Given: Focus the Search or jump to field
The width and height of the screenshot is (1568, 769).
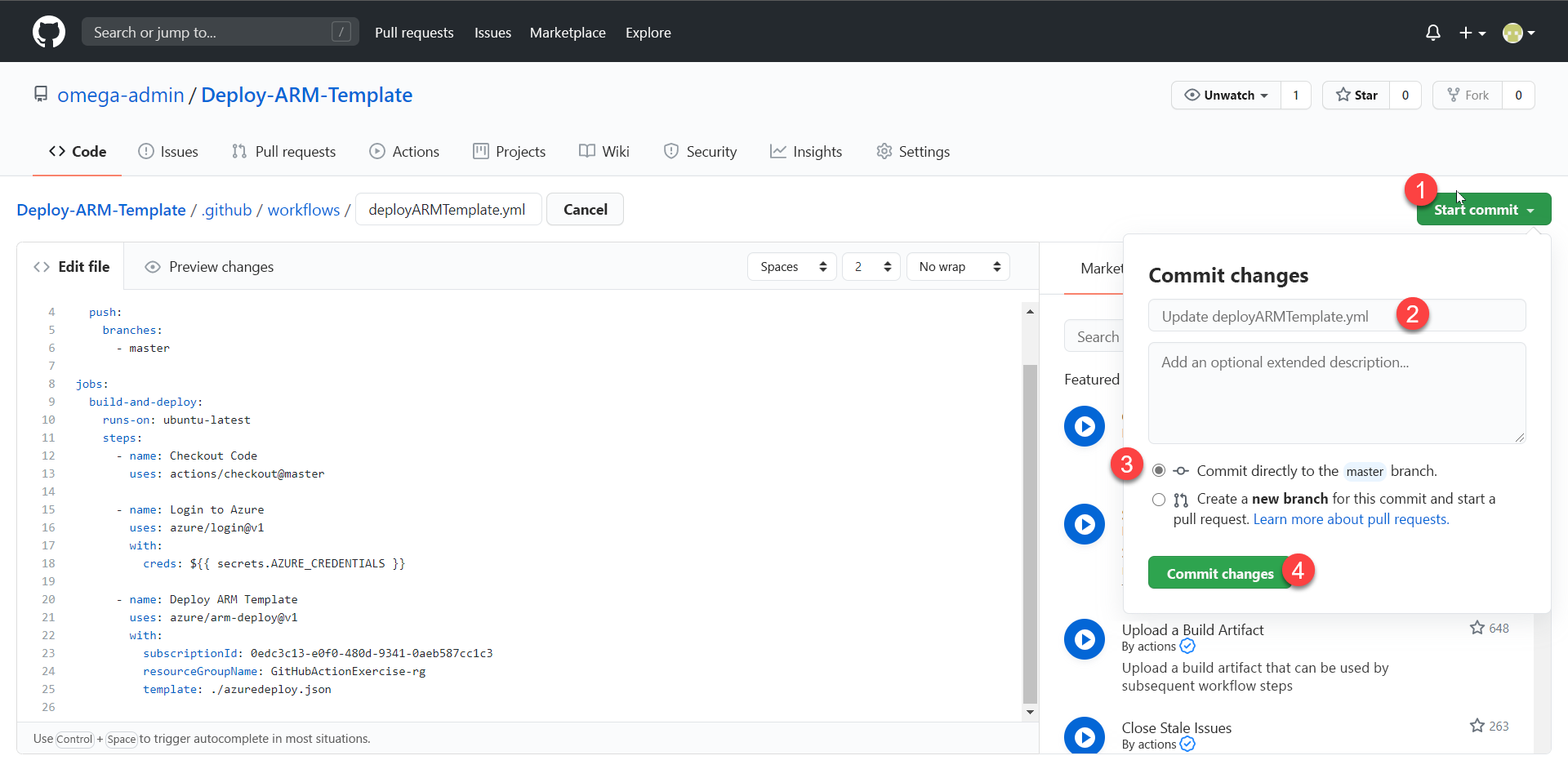Looking at the screenshot, I should [220, 33].
